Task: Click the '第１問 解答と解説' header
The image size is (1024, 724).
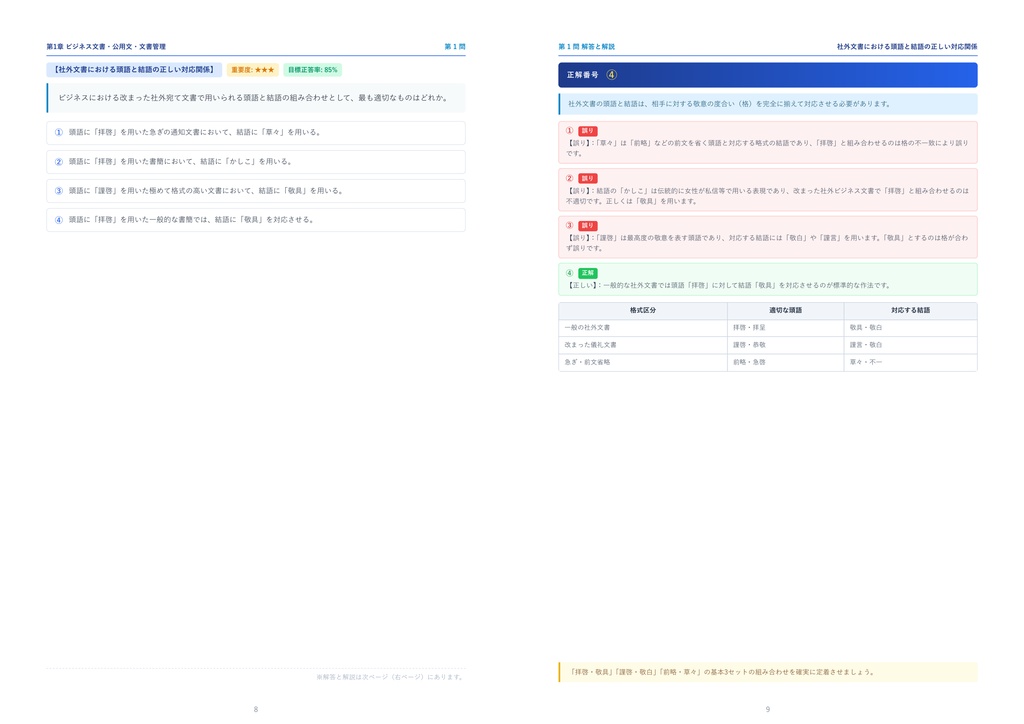Action: [x=586, y=46]
